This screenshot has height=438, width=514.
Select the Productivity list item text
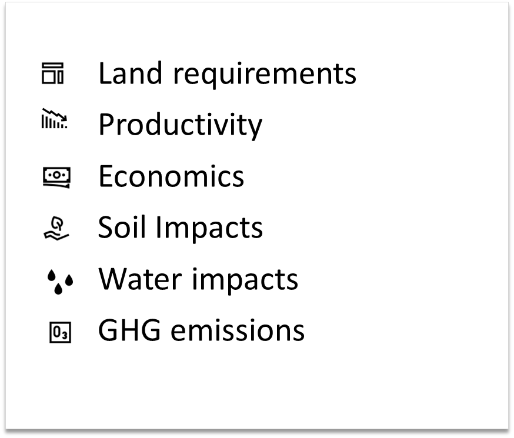(180, 125)
